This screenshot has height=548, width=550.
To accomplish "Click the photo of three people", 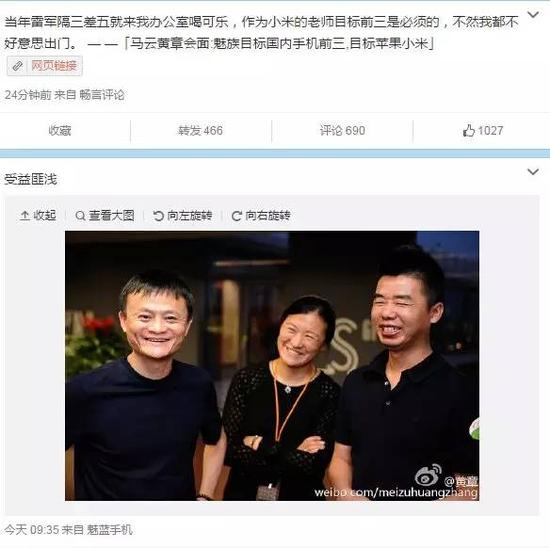I will point(272,366).
